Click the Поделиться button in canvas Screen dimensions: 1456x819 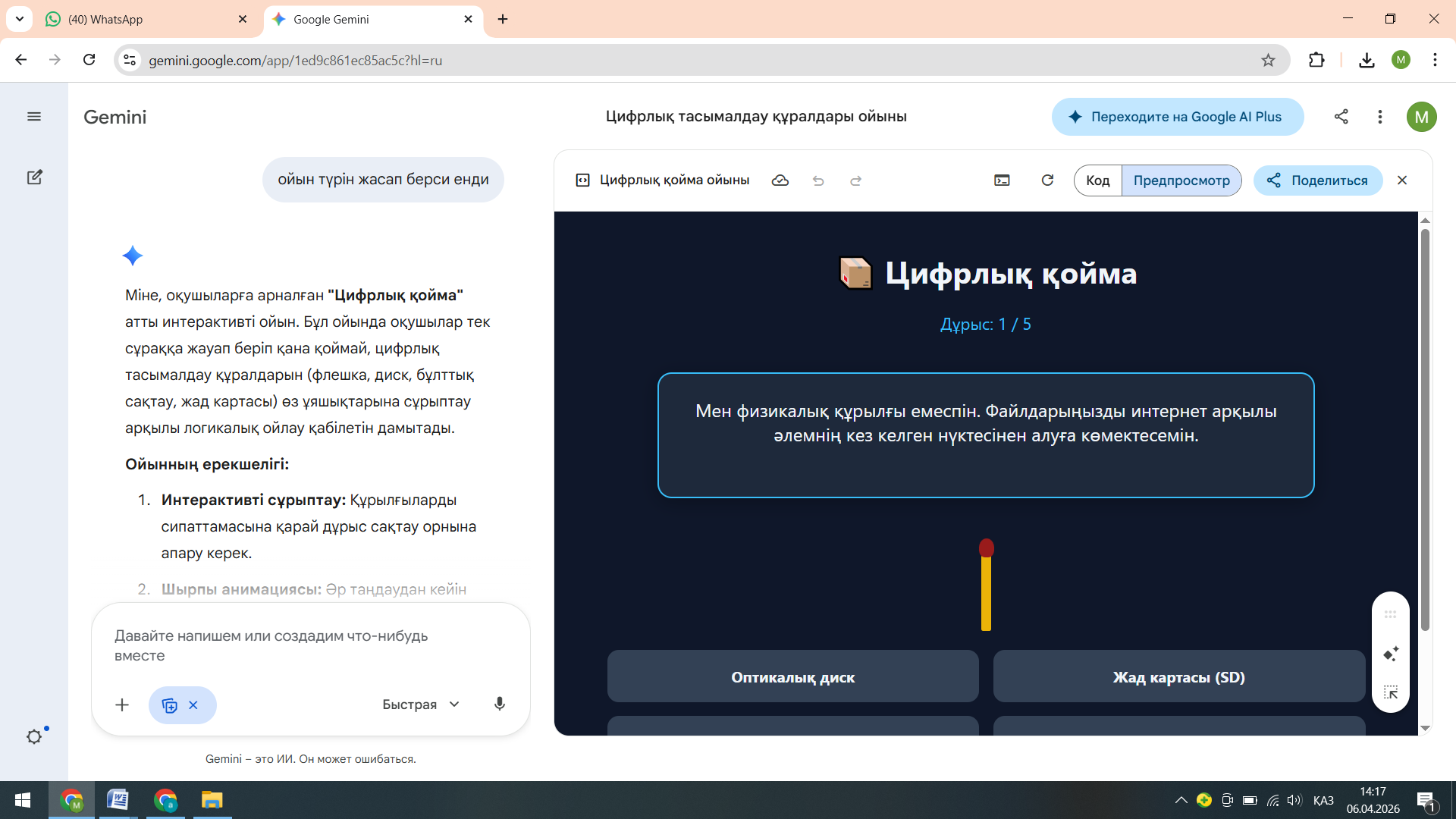(x=1318, y=180)
